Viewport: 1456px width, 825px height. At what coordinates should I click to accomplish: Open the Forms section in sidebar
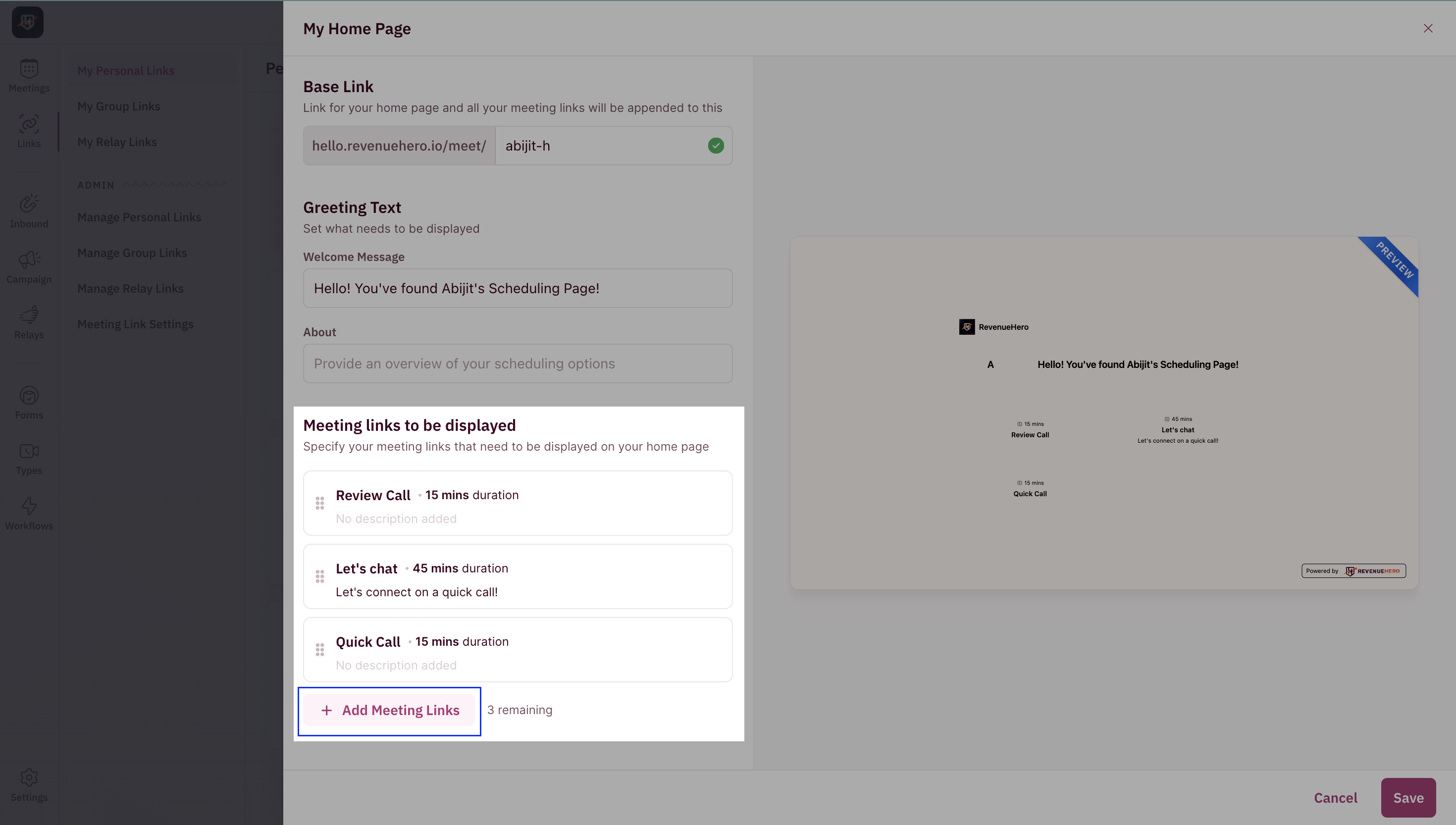click(x=29, y=403)
